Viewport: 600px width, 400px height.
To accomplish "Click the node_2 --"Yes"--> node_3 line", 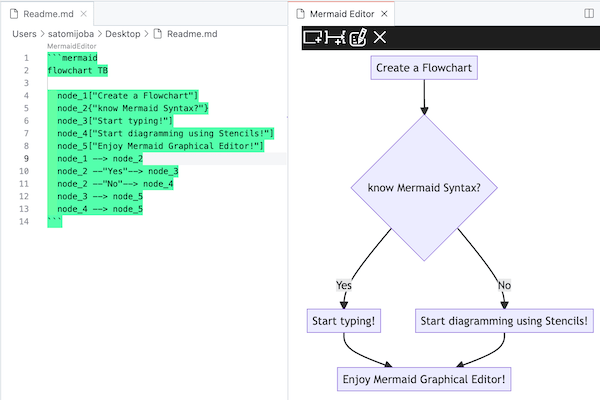I will click(117, 171).
